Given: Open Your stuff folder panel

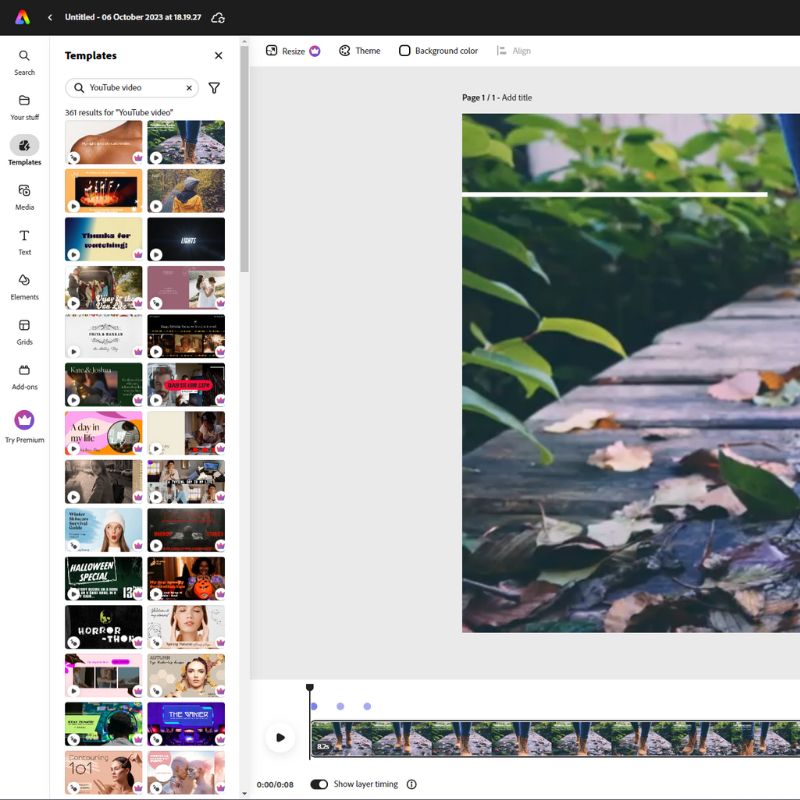Looking at the screenshot, I should point(24,107).
